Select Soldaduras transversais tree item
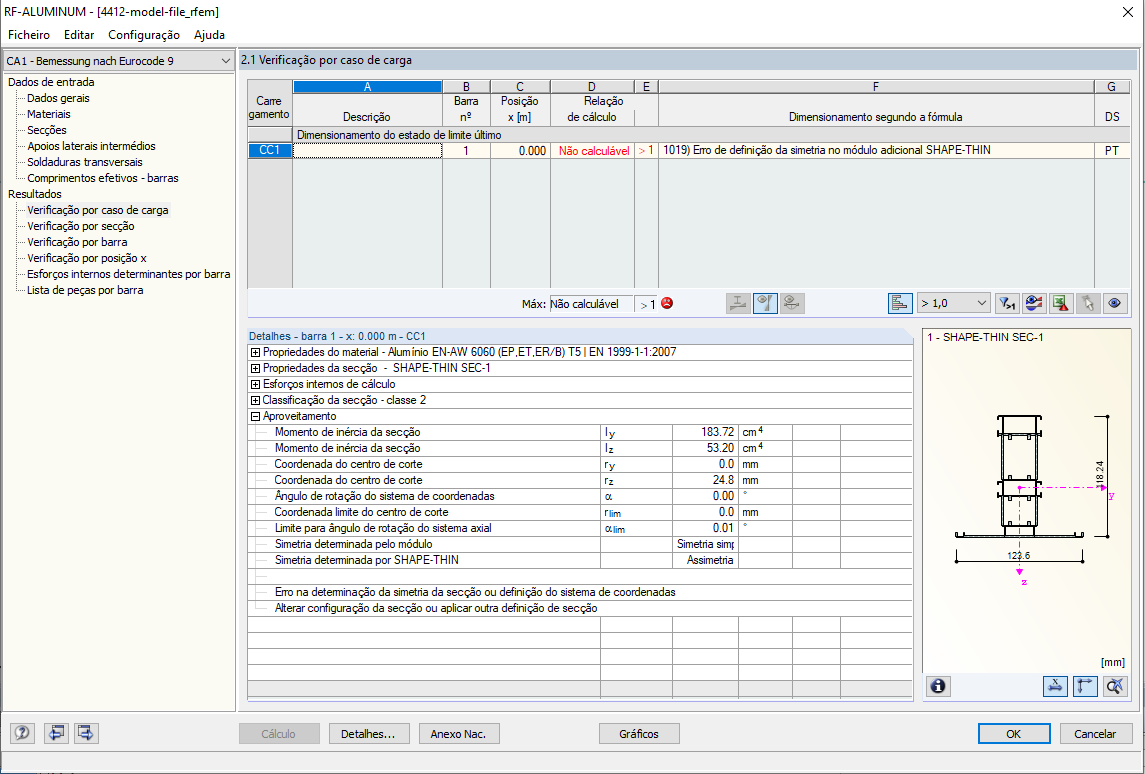The height and width of the screenshot is (774, 1145). pos(85,162)
